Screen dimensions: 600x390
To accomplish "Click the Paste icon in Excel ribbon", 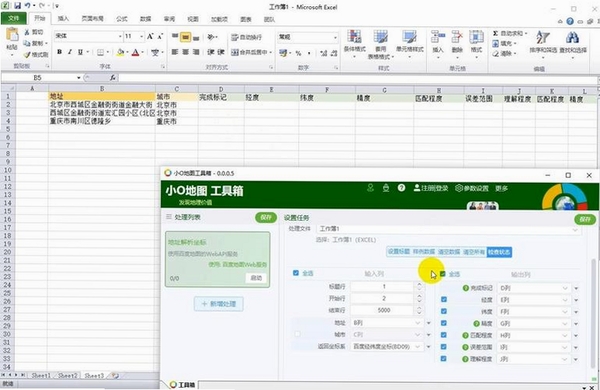I will (x=12, y=35).
